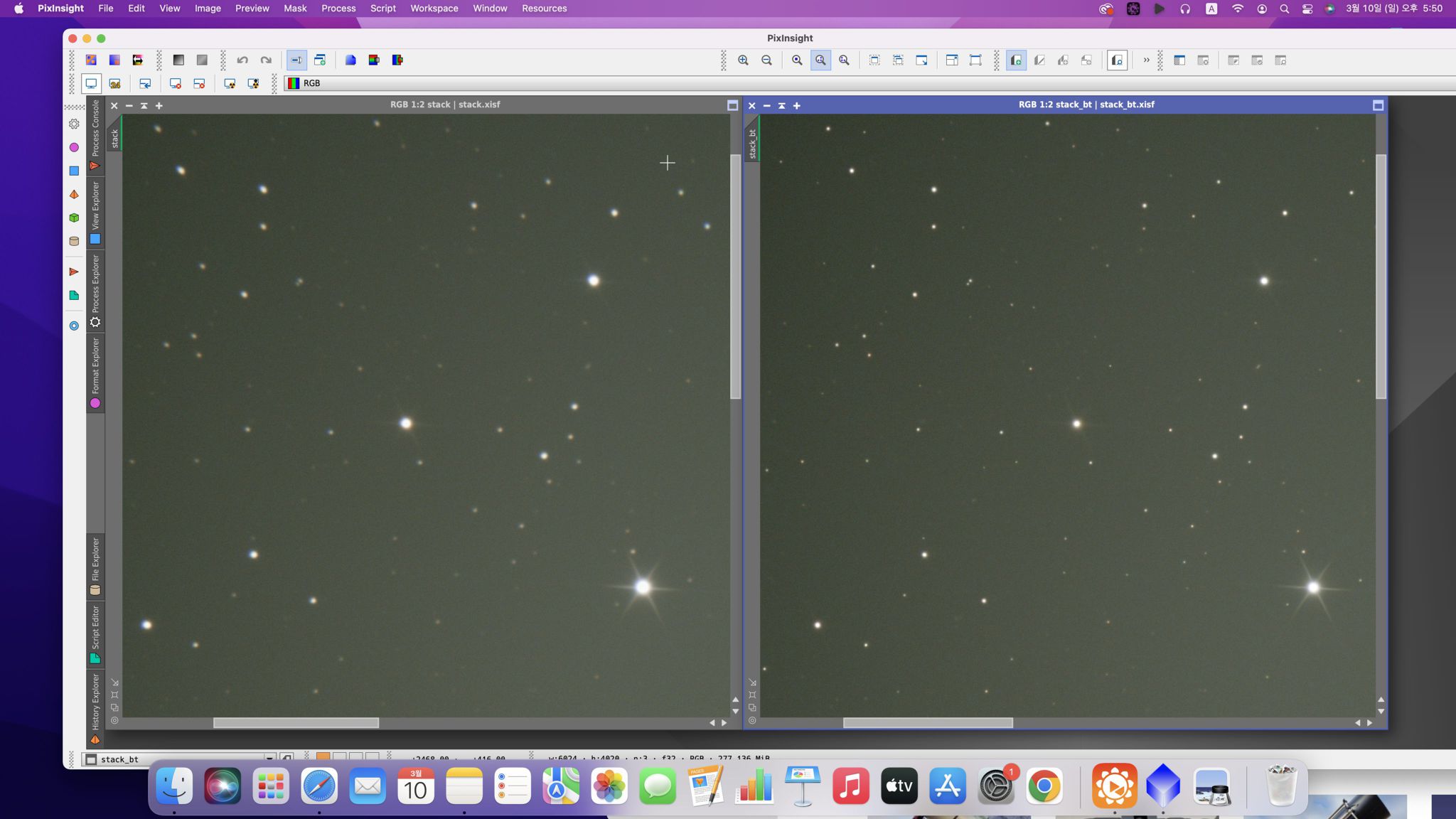Click the dashed selection rectangle toolbar icon
The width and height of the screenshot is (1456, 819).
point(874,60)
